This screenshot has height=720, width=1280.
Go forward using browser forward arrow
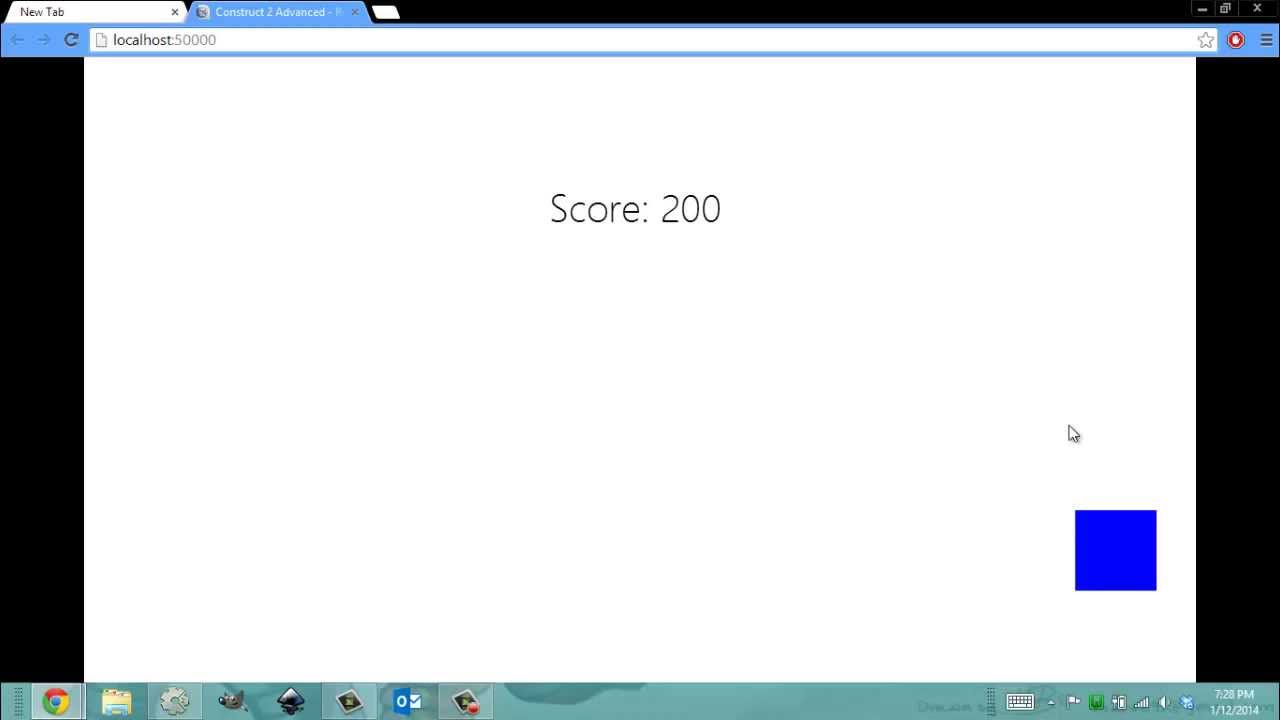tap(43, 40)
